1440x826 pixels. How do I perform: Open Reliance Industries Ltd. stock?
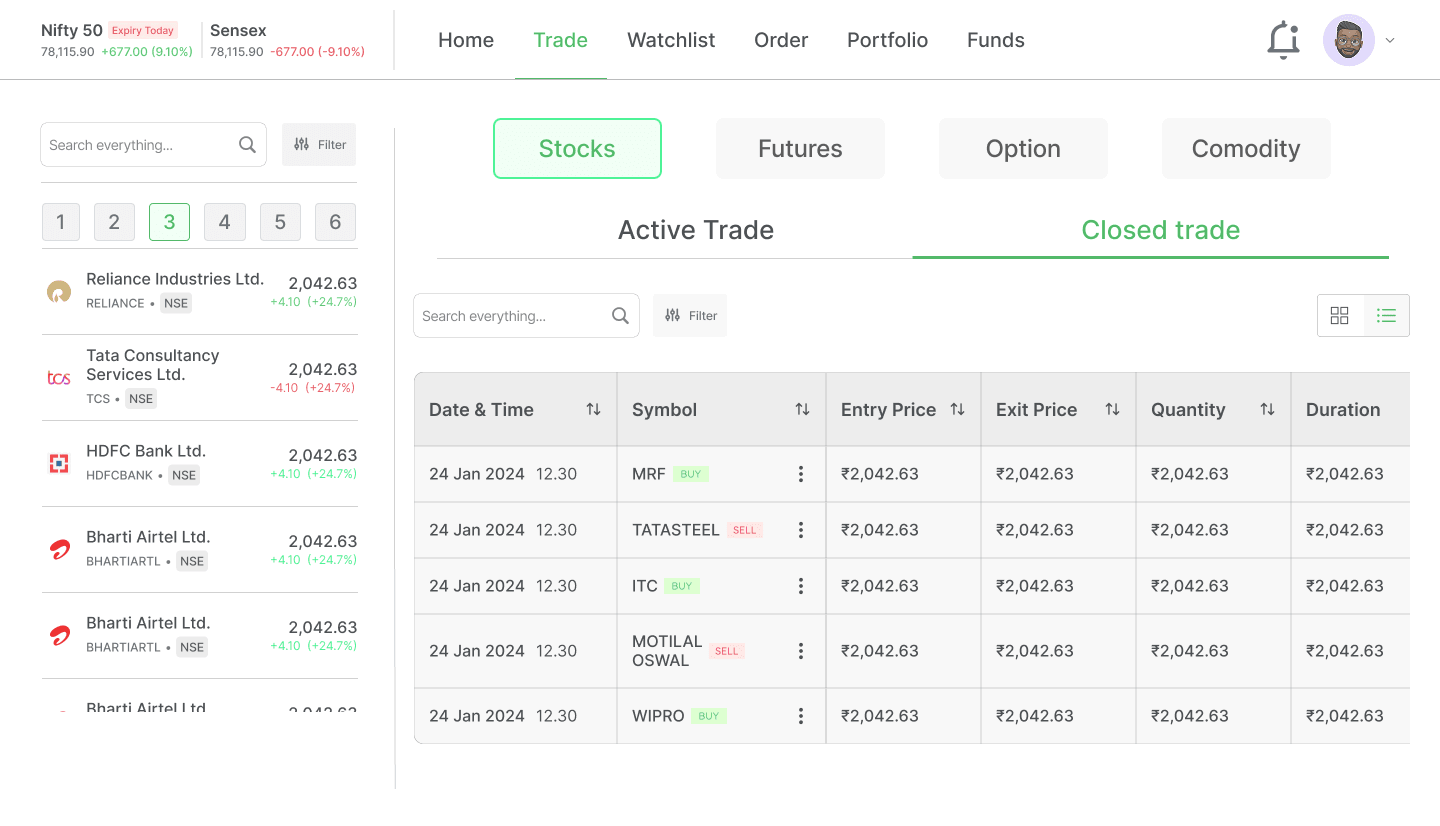(200, 291)
